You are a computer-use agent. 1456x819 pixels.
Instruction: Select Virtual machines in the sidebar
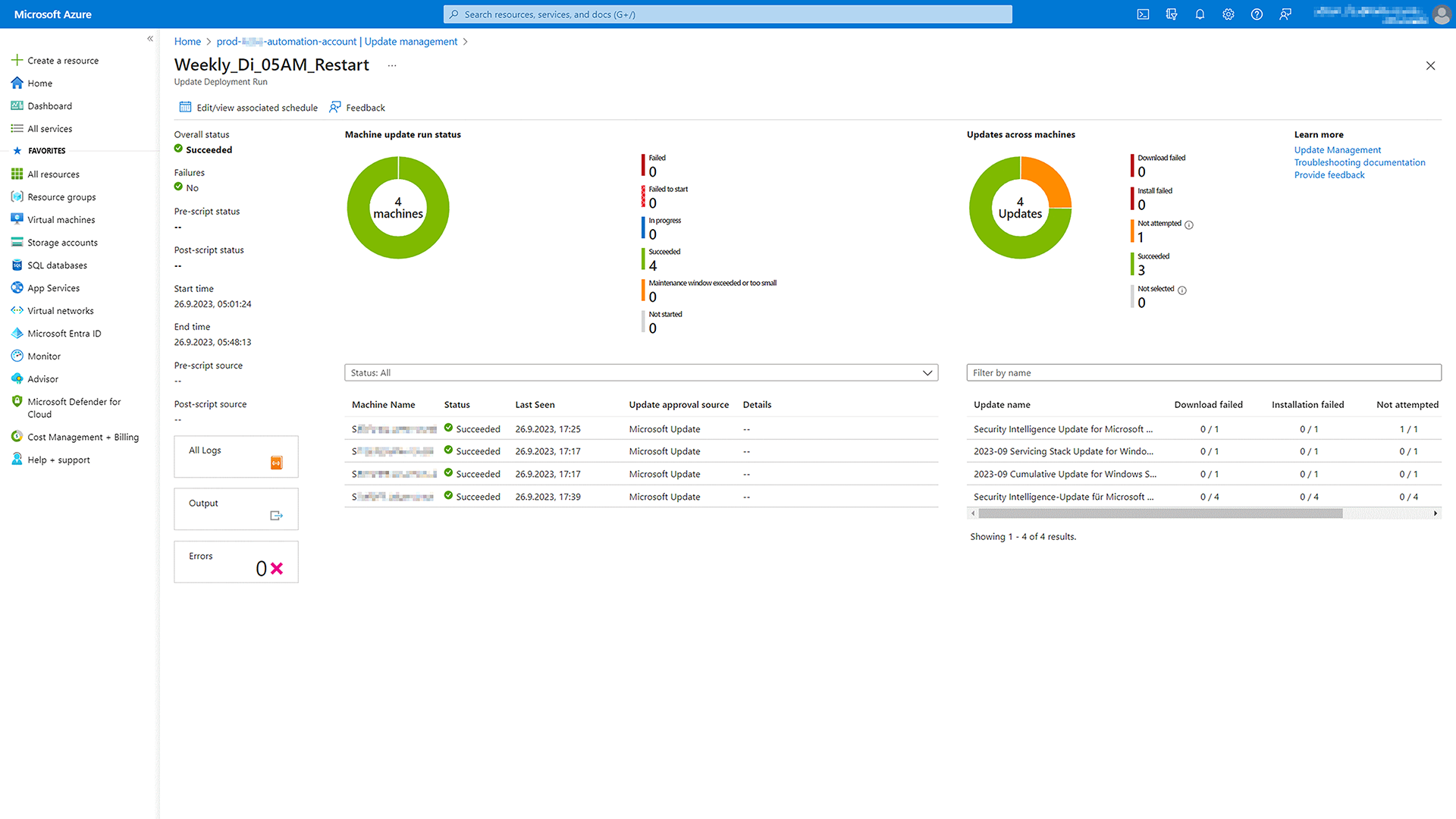61,219
